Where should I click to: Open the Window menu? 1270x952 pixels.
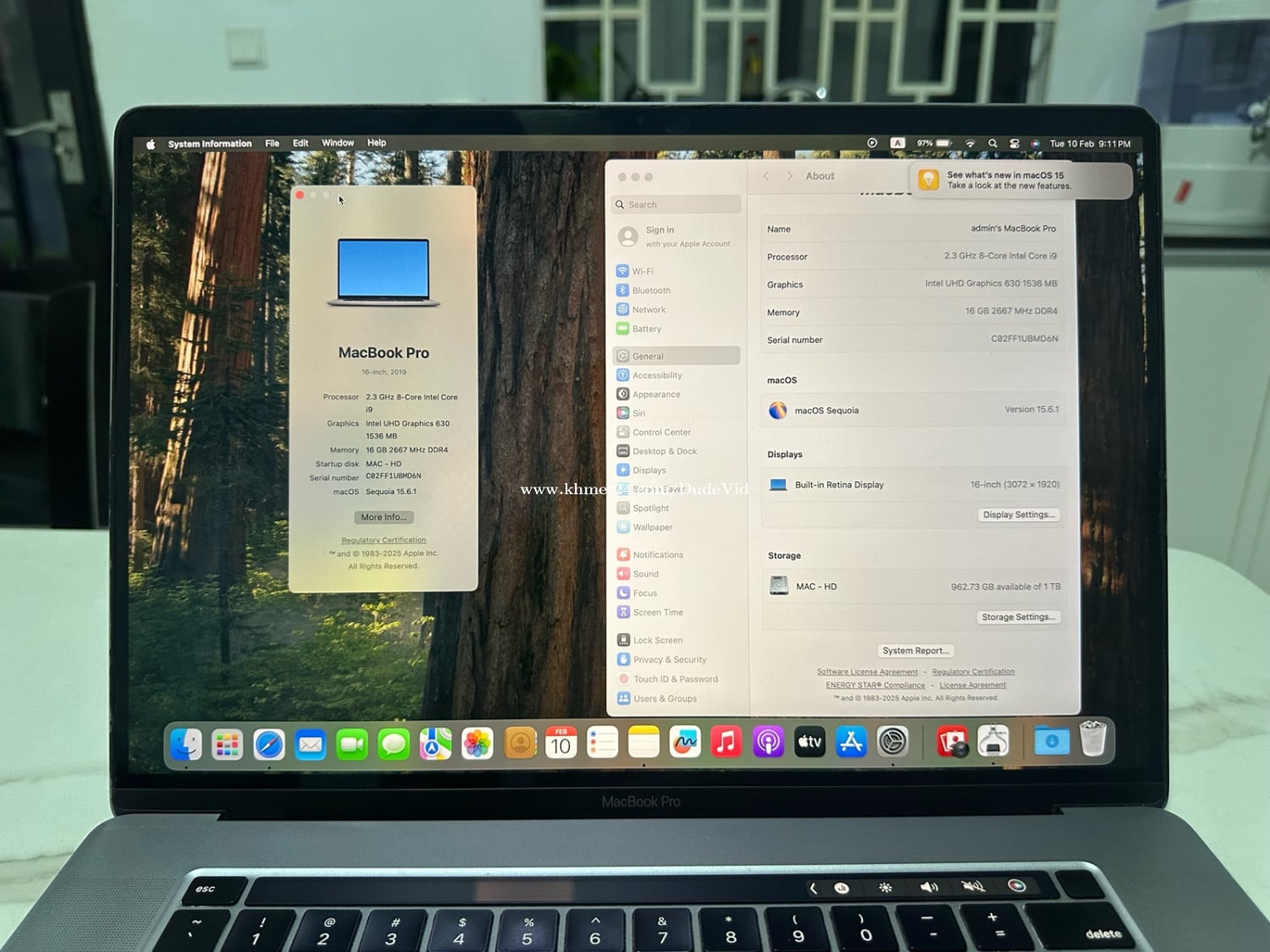(x=338, y=143)
